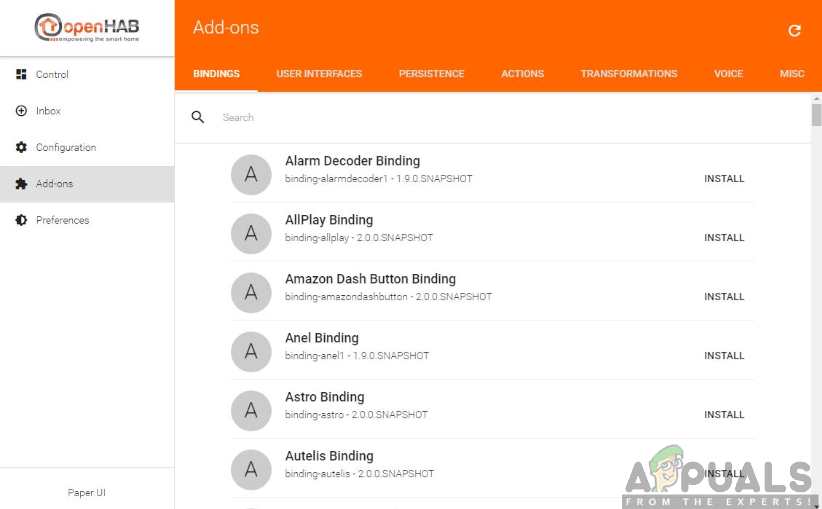The image size is (822, 509).
Task: Click the Astro Binding title
Action: pyautogui.click(x=325, y=397)
